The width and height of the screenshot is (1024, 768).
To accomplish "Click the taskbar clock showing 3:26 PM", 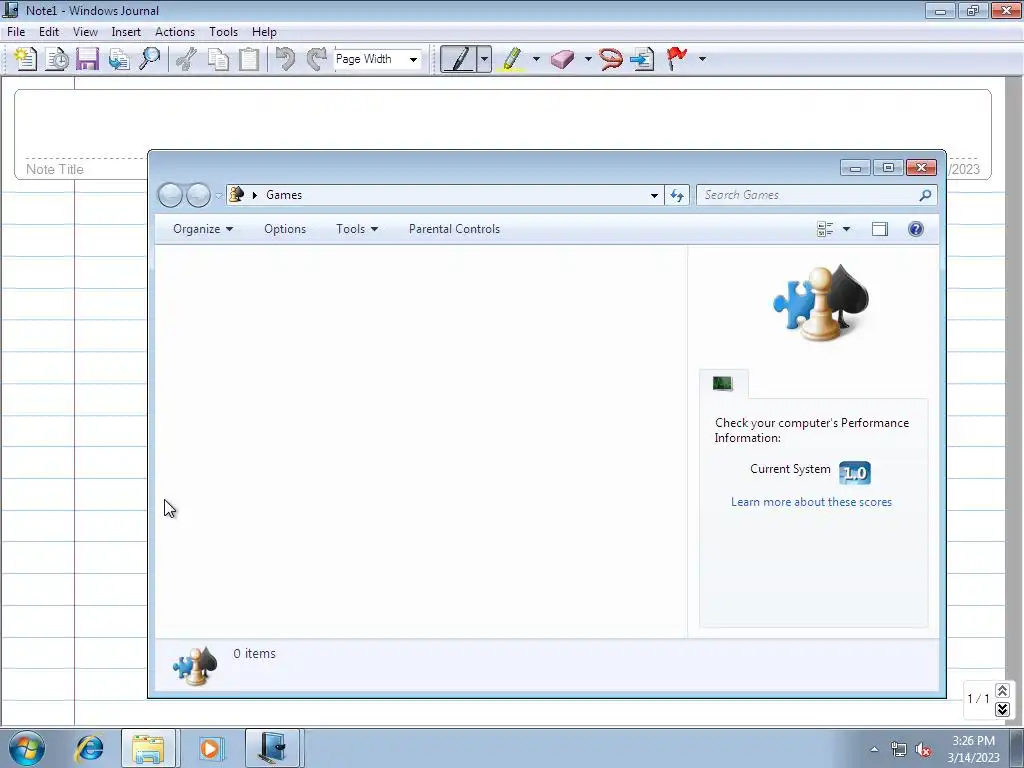I will pyautogui.click(x=973, y=741).
